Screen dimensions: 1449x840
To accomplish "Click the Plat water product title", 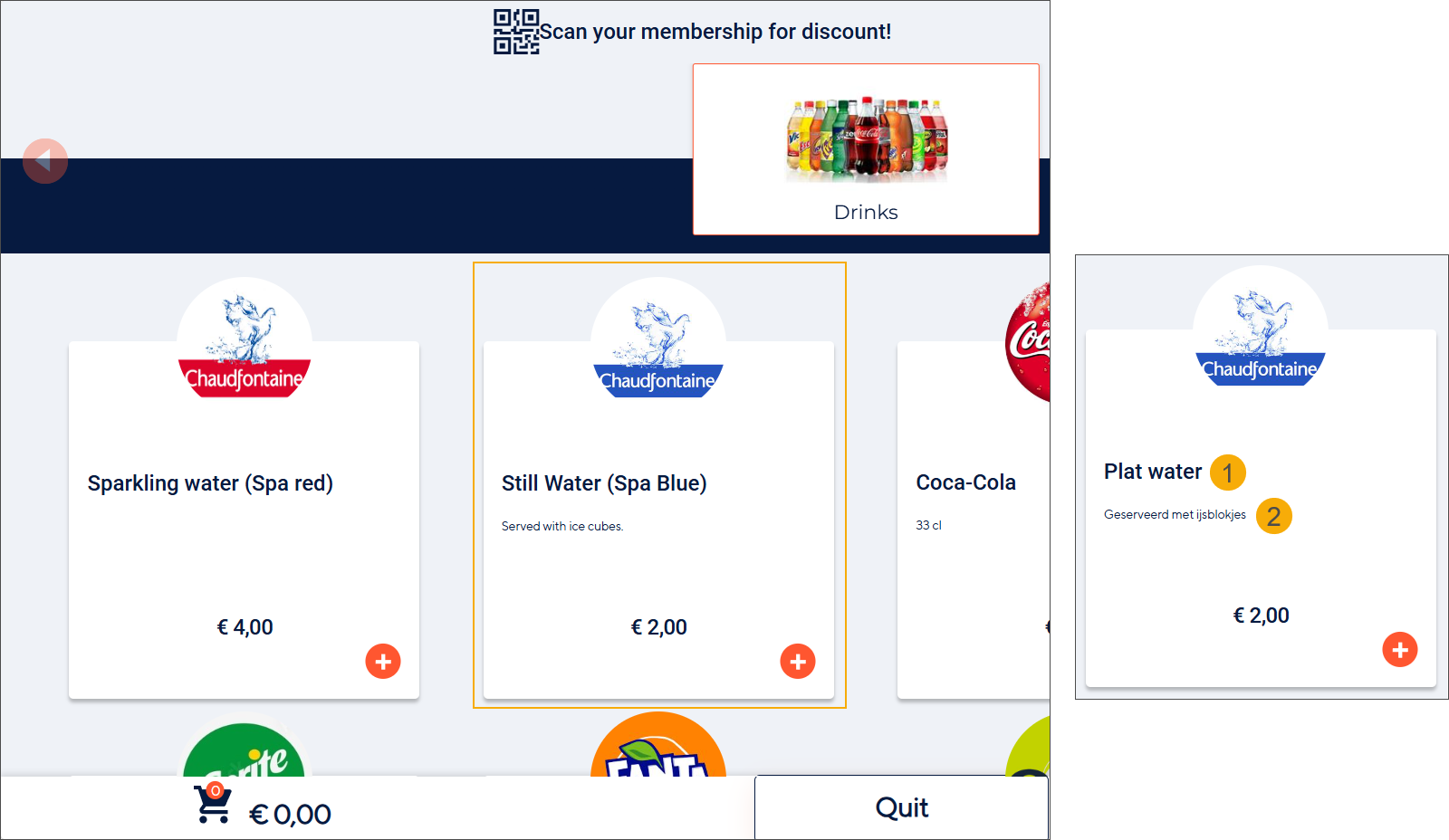I will point(1153,472).
